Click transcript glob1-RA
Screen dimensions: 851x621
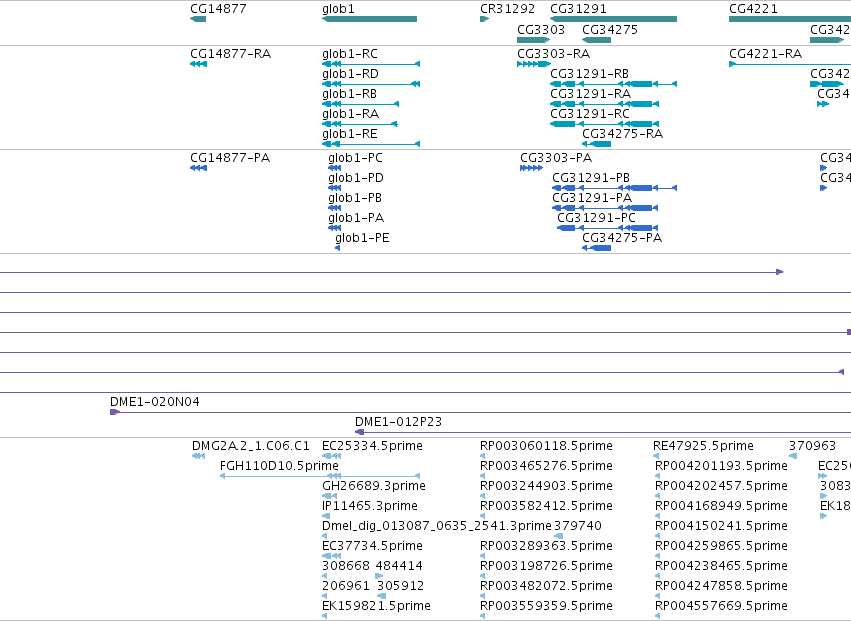(351, 114)
